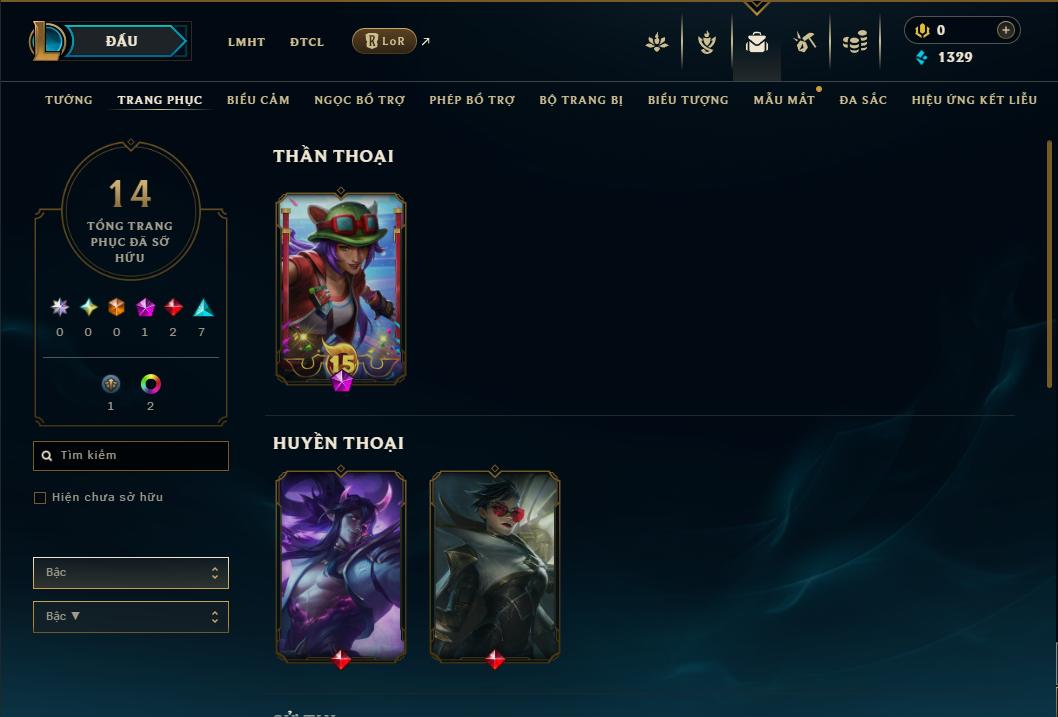Open the first Bậc dropdown

[x=131, y=573]
